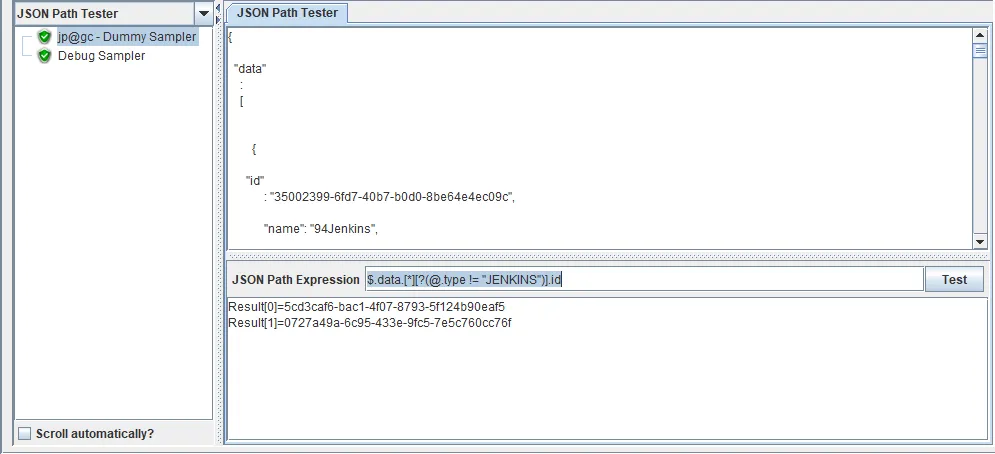Click the JSON response scrollbar up arrow
995x454 pixels.
pos(980,34)
